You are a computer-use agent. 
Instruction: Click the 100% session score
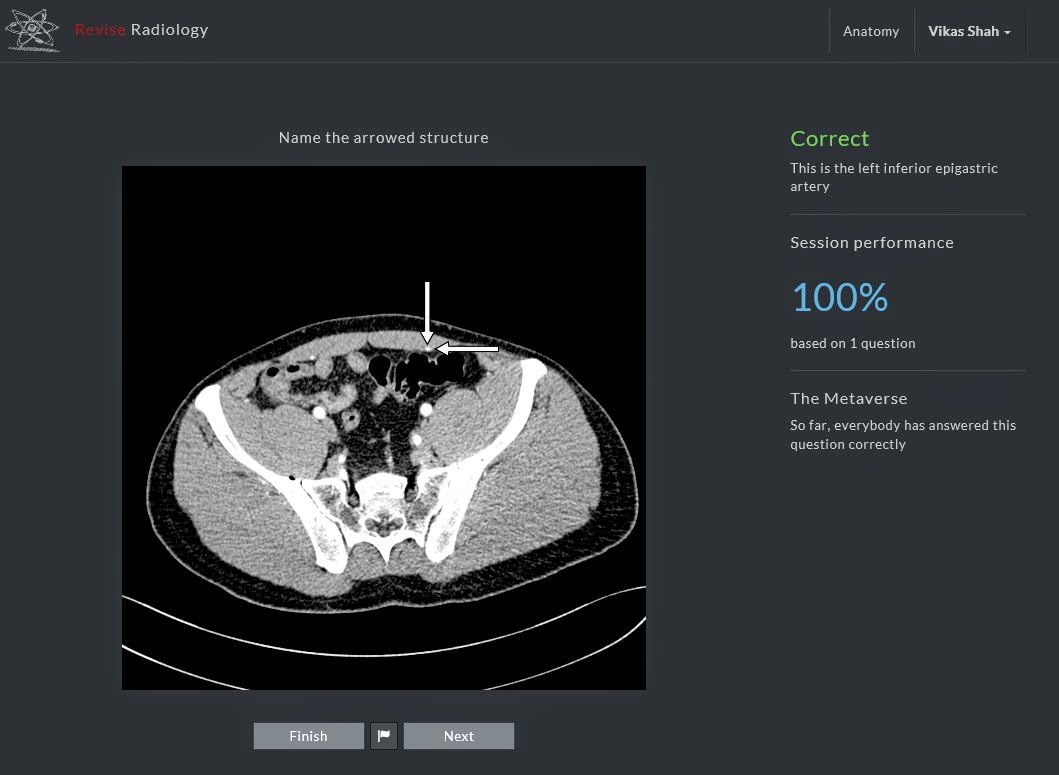(839, 297)
